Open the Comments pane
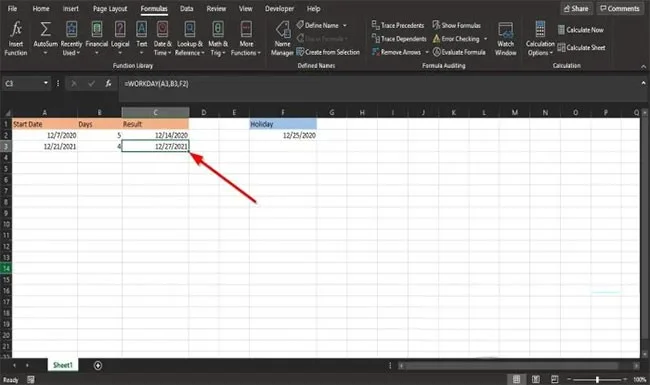Image resolution: width=650 pixels, height=385 pixels. 620,8
